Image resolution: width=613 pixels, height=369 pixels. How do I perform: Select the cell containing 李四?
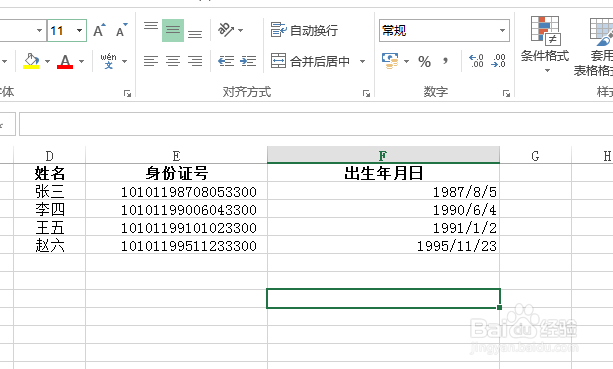[x=50, y=209]
